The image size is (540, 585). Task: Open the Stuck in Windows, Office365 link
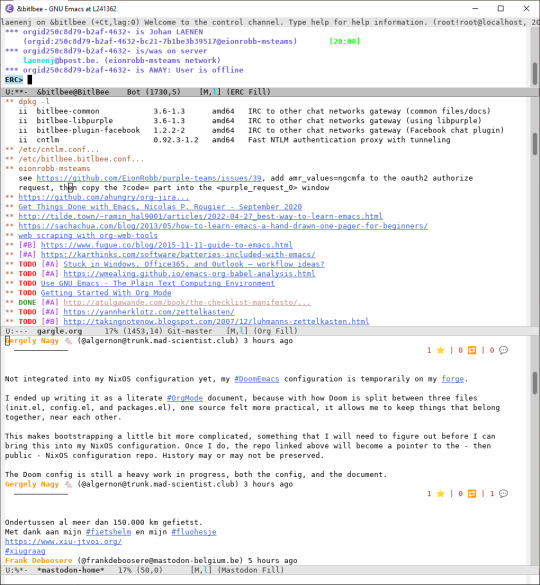coord(194,264)
